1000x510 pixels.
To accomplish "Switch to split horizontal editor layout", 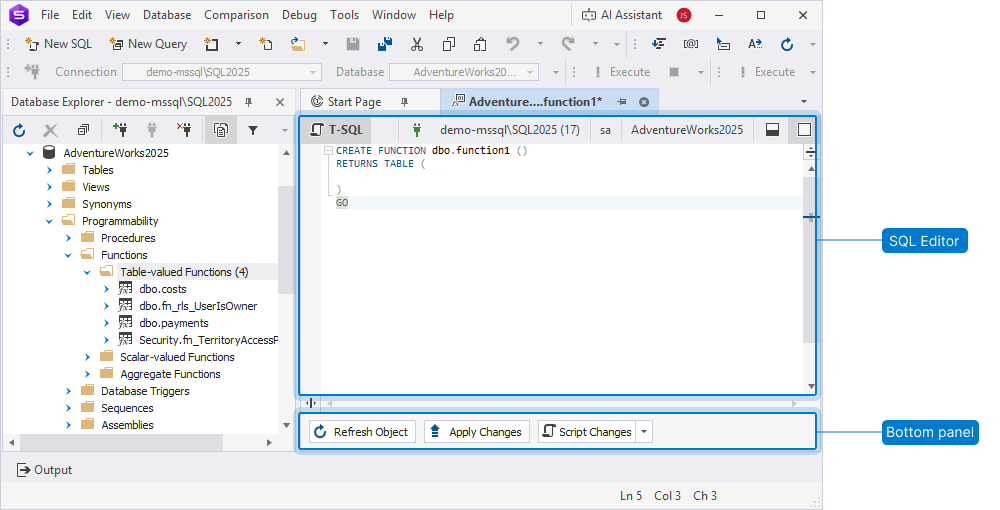I will point(772,130).
